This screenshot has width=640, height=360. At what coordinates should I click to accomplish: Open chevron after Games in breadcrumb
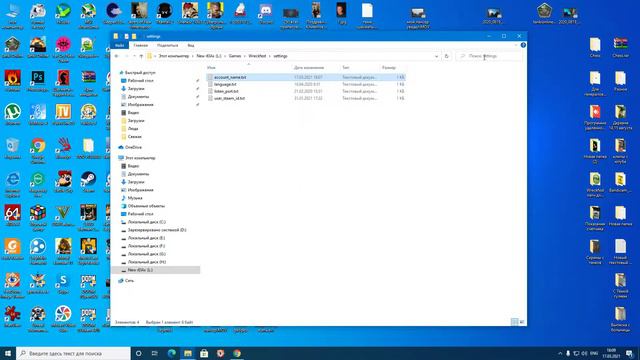[x=244, y=56]
